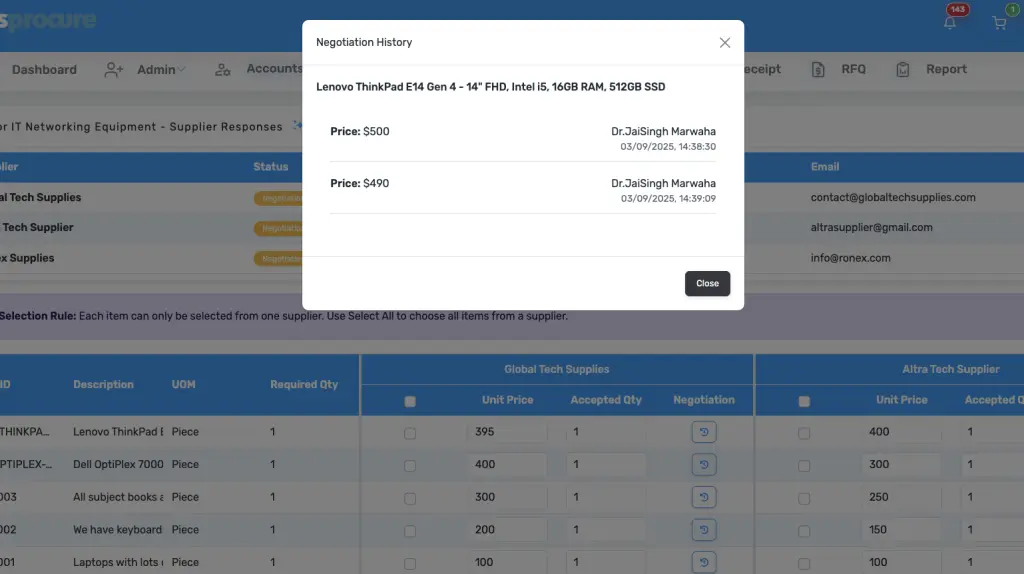Tick Global Tech checkbox for Lenovo ThinkPad row

click(409, 433)
